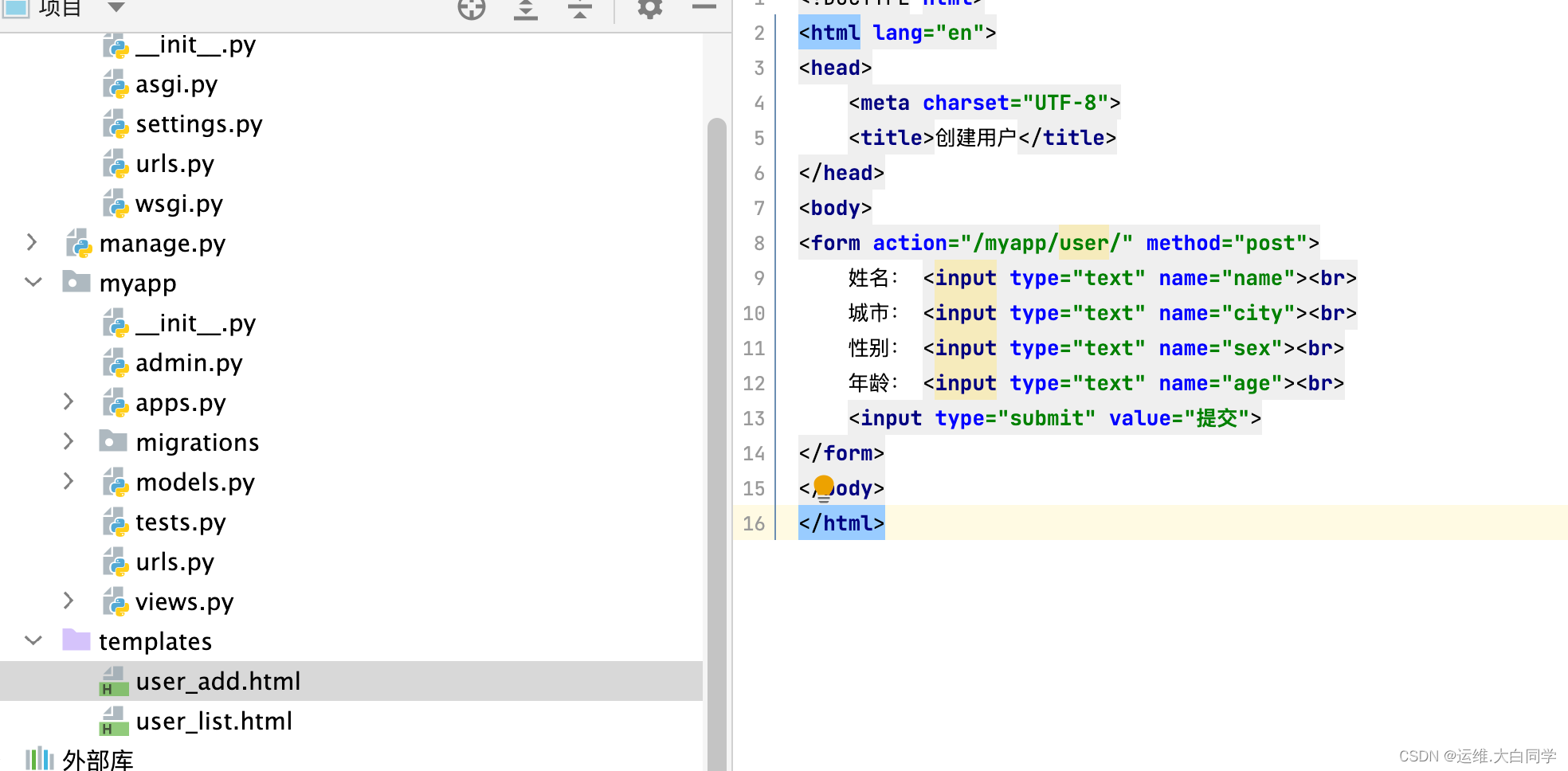The width and height of the screenshot is (1568, 771).
Task: Select views.py in project tree
Action: pos(185,602)
